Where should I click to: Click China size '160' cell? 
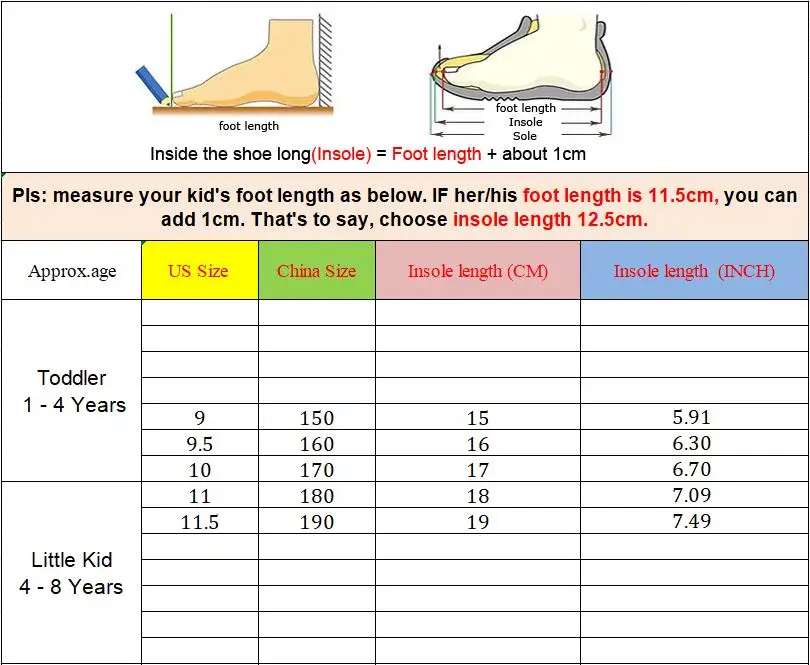coord(317,443)
